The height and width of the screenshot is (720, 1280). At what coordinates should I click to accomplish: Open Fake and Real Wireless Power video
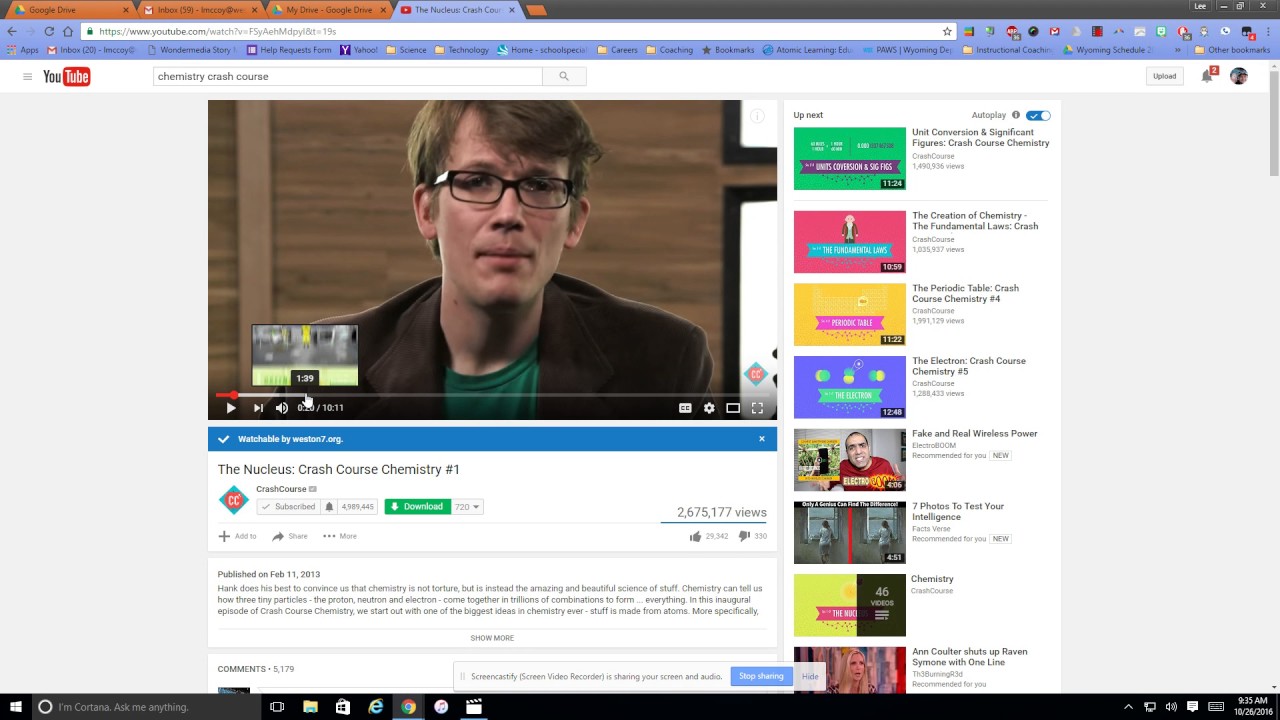[x=975, y=434]
